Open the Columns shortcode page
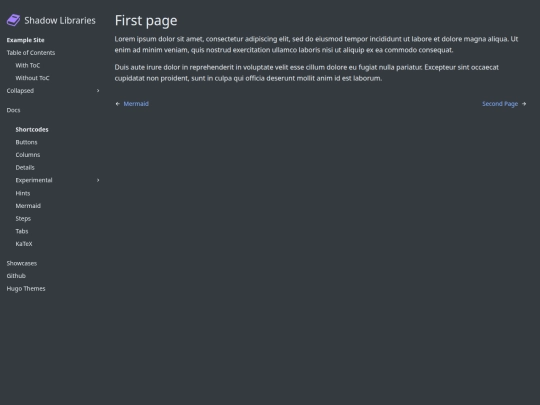The image size is (540, 405). click(28, 155)
